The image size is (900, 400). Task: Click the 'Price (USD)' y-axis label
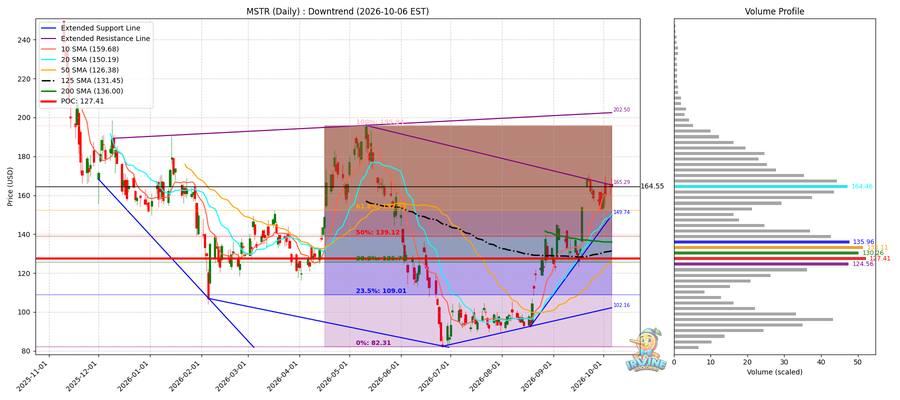pyautogui.click(x=10, y=187)
